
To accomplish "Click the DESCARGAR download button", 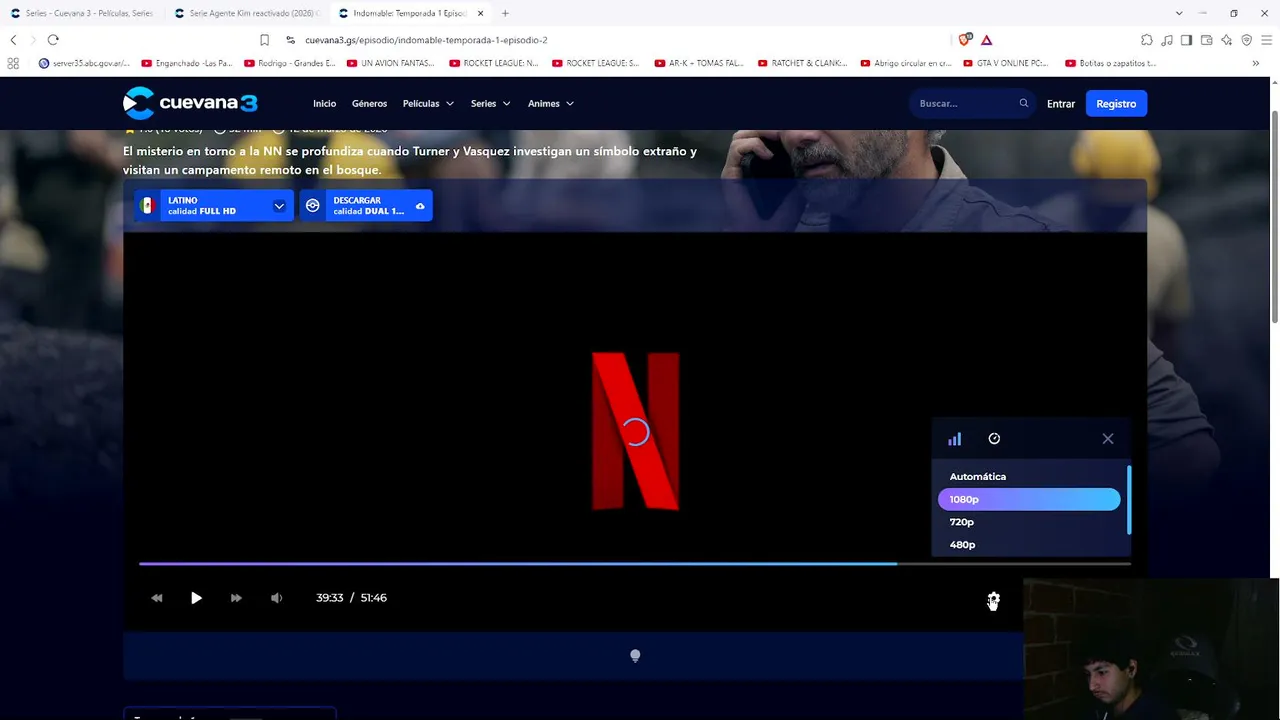I will pos(366,205).
